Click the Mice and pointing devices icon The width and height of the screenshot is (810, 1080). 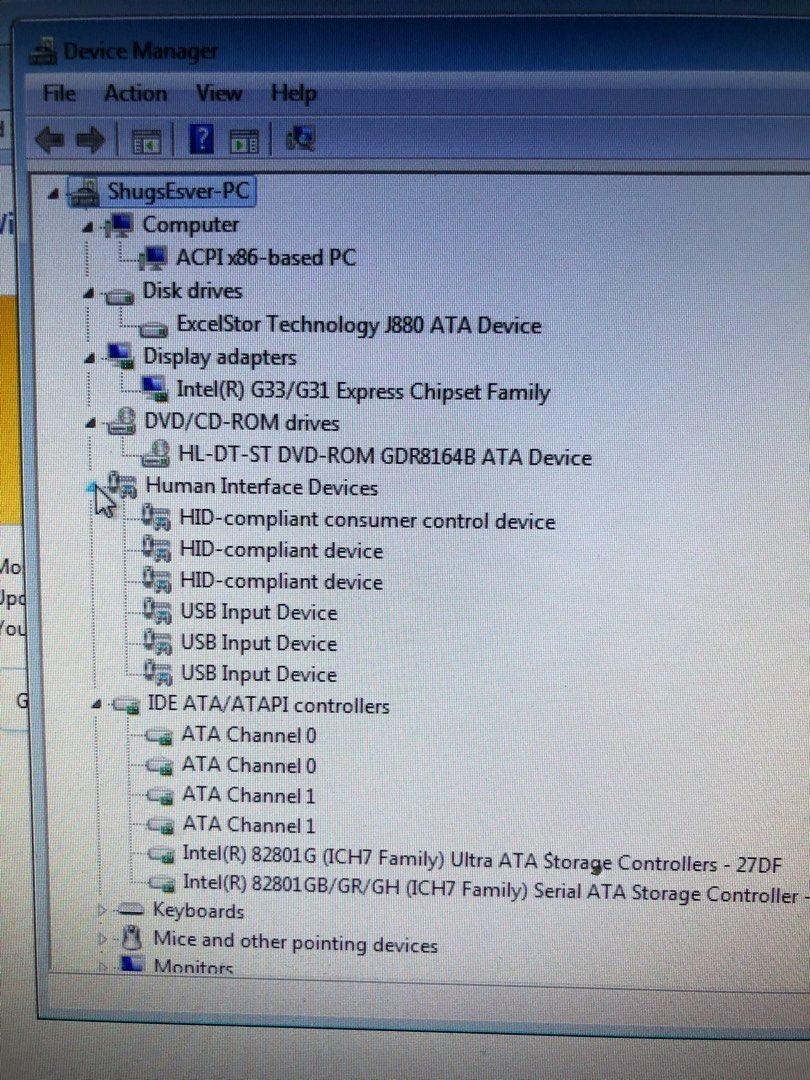coord(132,939)
